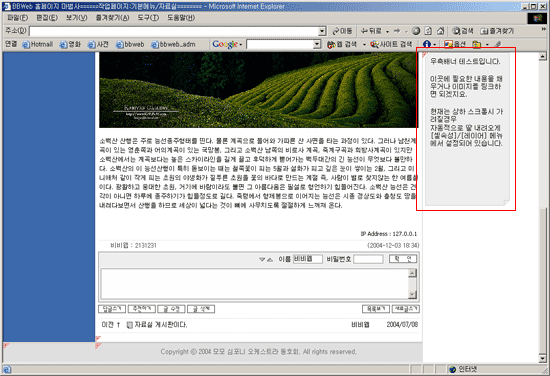This screenshot has height=376, width=550.
Task: Click the comment box scroll up arrow
Action: pos(412,273)
